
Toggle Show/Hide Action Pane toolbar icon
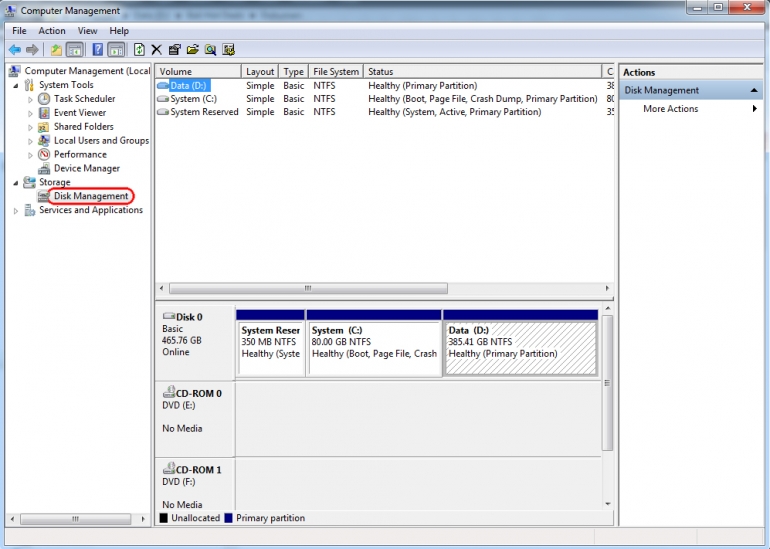pyautogui.click(x=116, y=50)
